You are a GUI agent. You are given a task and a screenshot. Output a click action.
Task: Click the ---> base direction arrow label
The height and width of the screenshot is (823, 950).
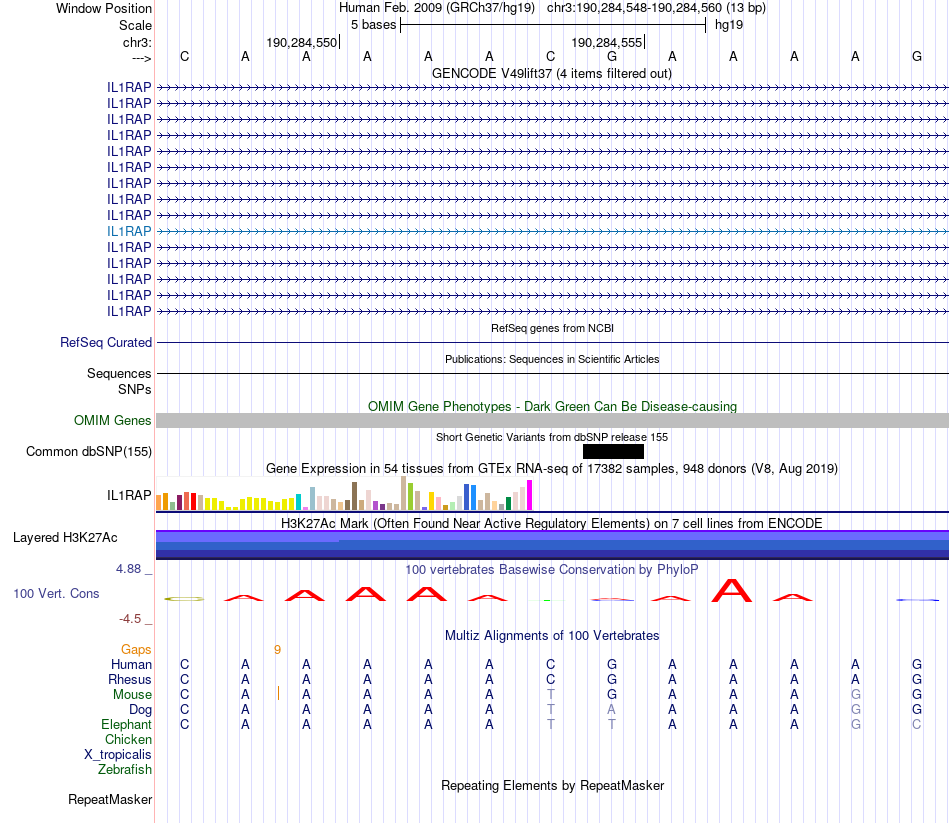click(x=142, y=58)
